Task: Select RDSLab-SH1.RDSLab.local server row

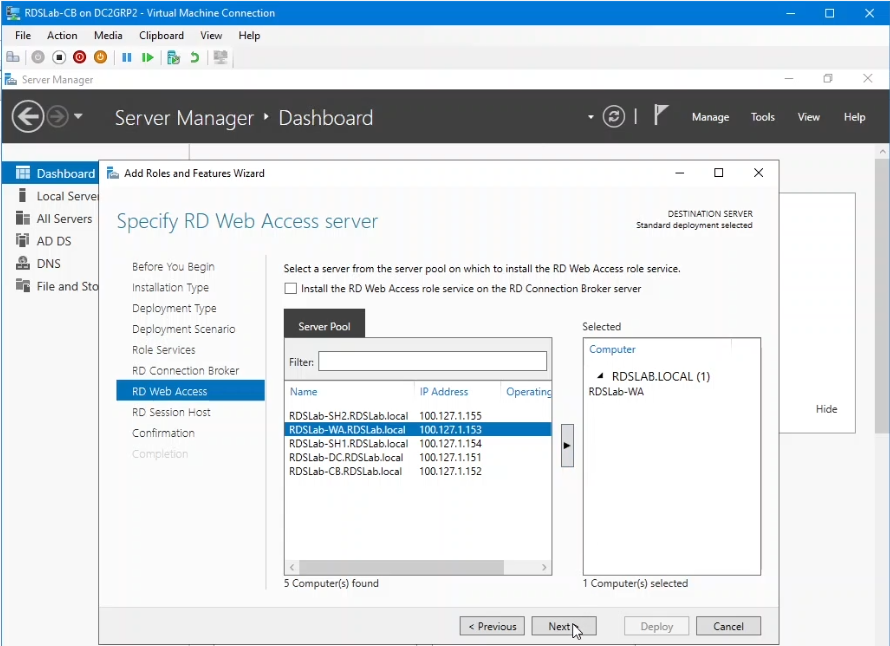Action: click(418, 443)
